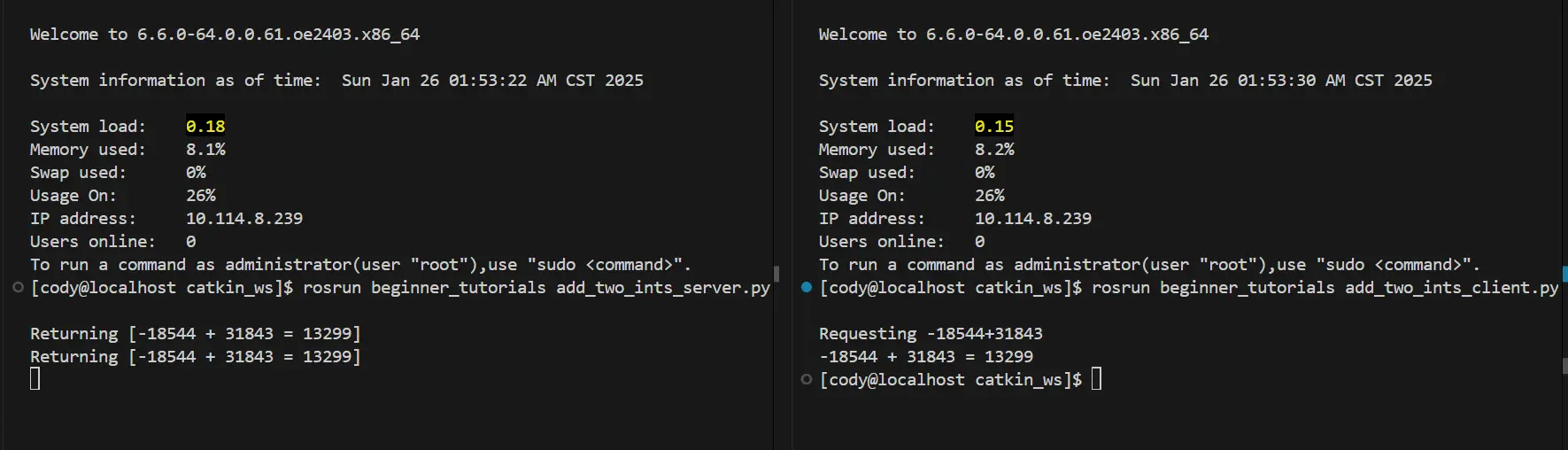This screenshot has height=450, width=1568.
Task: Click the "-18544 + 31843 = 13299" client result
Action: pos(926,356)
